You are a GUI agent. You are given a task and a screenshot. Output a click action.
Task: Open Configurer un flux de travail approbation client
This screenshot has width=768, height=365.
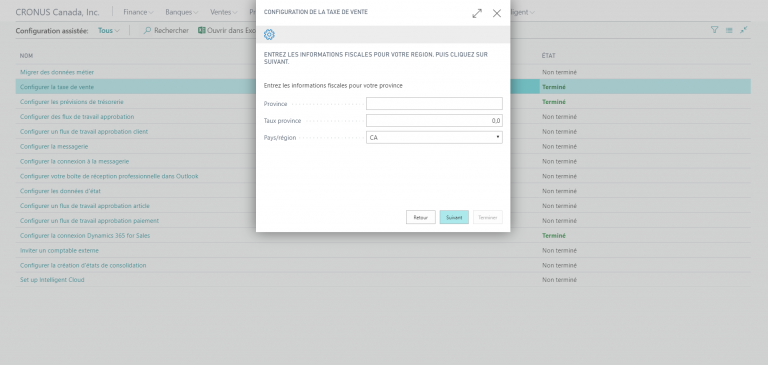[84, 131]
